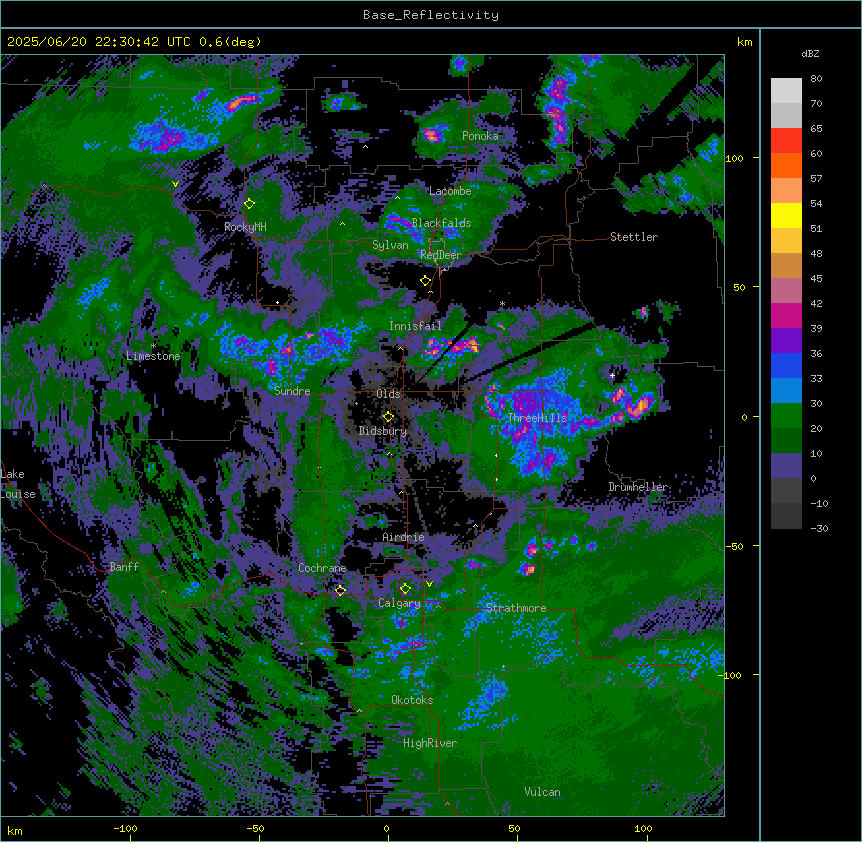This screenshot has height=842, width=862.
Task: Select the yellow 51-54 dBZ legend swatch
Action: [786, 215]
